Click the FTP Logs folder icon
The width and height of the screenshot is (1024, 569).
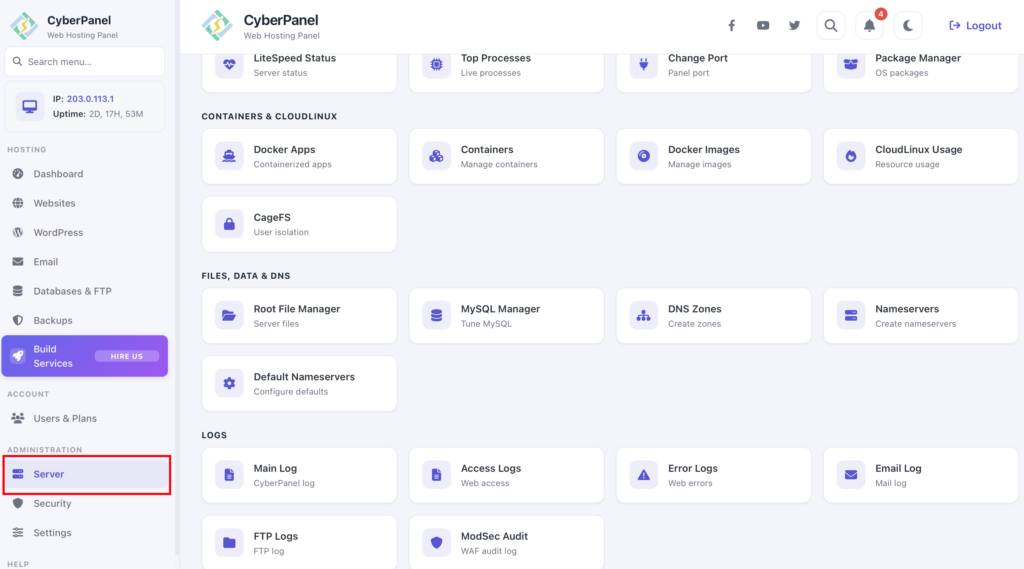(229, 543)
